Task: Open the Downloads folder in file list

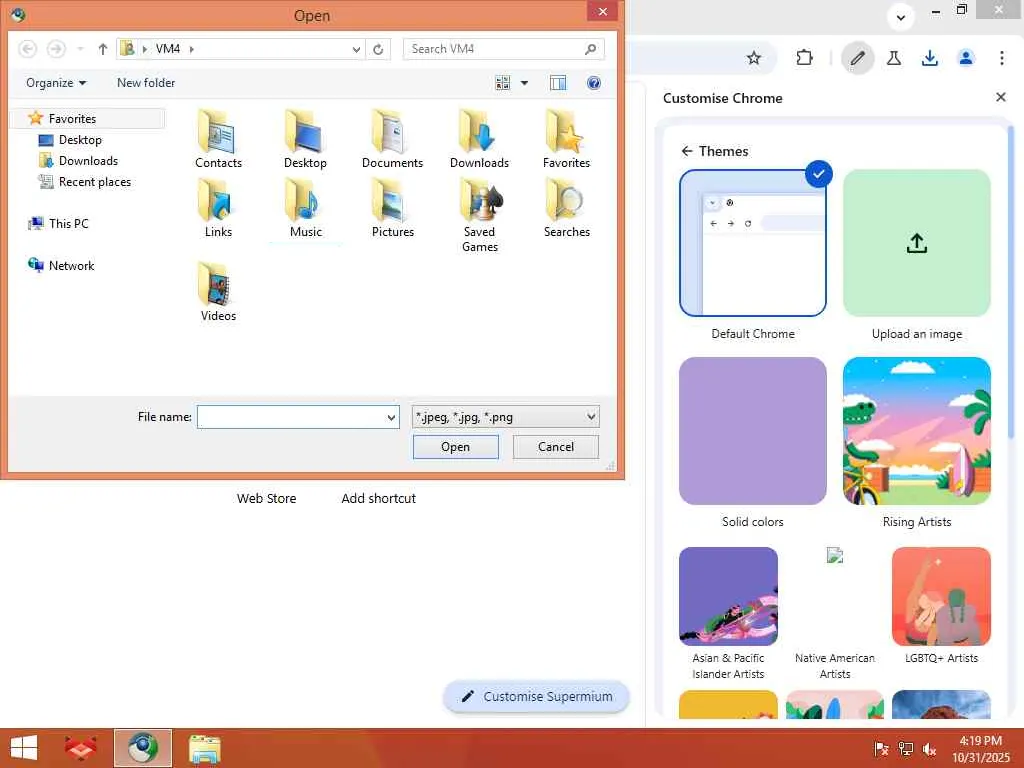Action: [x=479, y=139]
